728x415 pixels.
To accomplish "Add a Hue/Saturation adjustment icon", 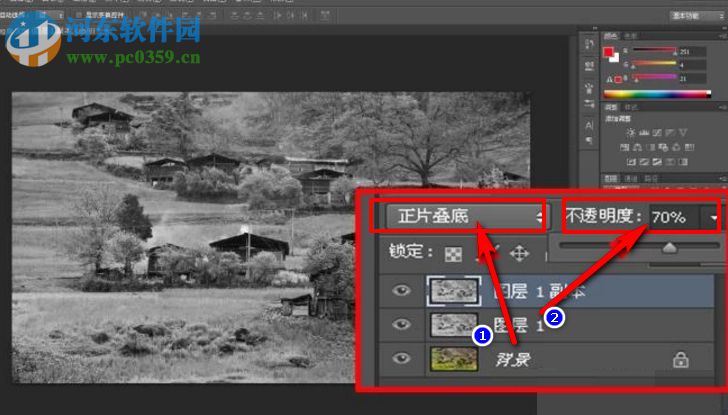I will (624, 147).
